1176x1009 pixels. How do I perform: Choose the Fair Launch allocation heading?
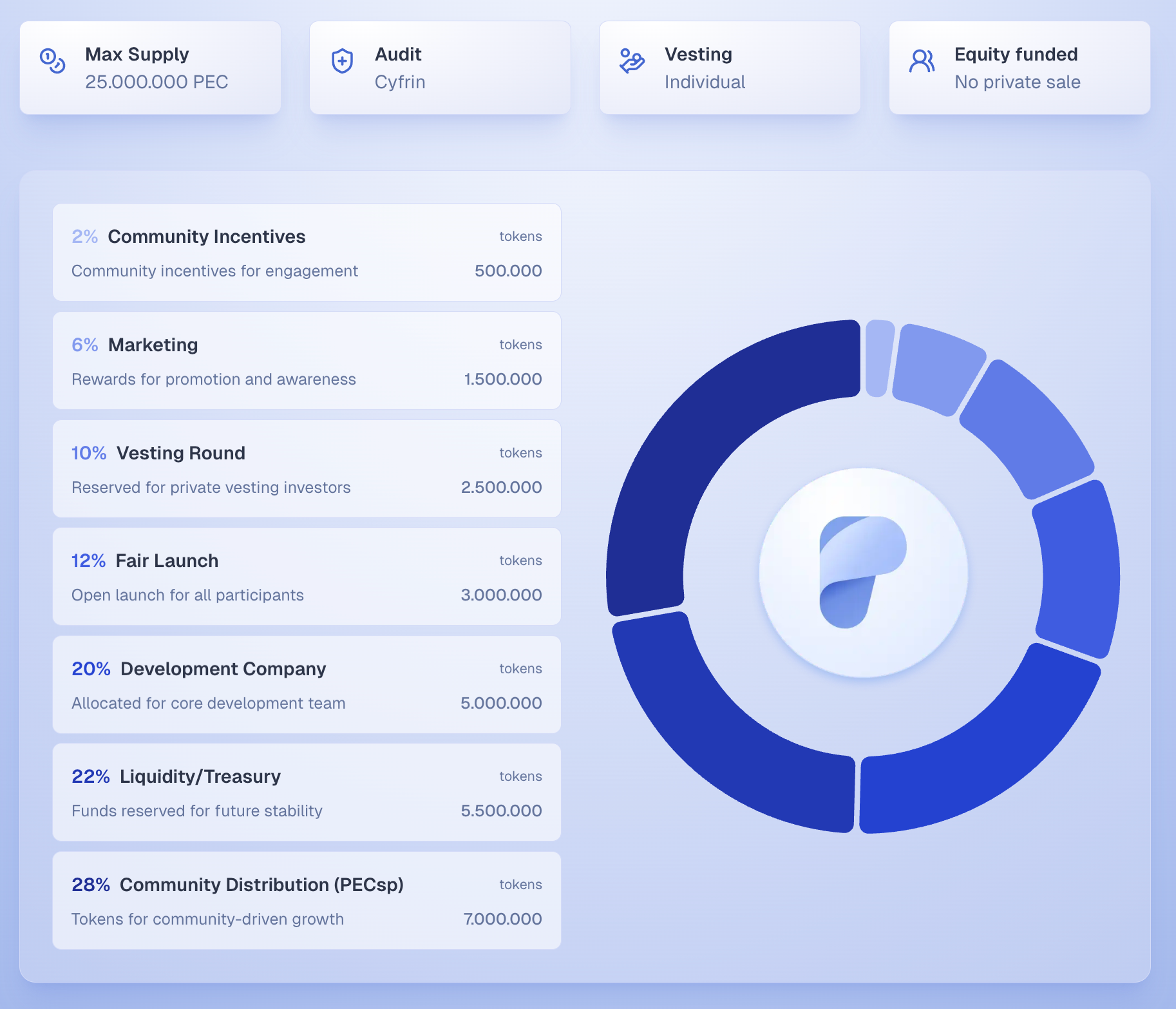167,561
